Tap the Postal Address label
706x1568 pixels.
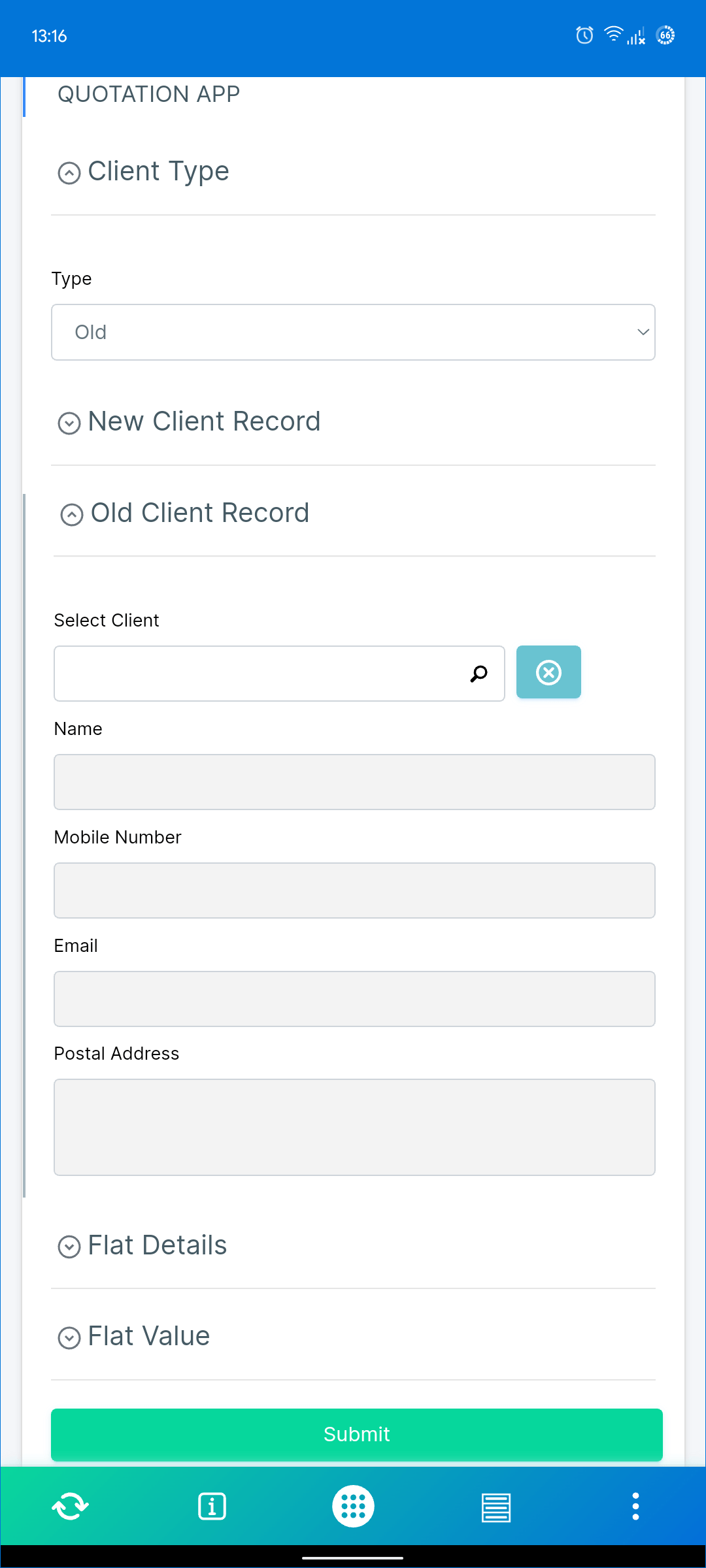[x=116, y=1054]
